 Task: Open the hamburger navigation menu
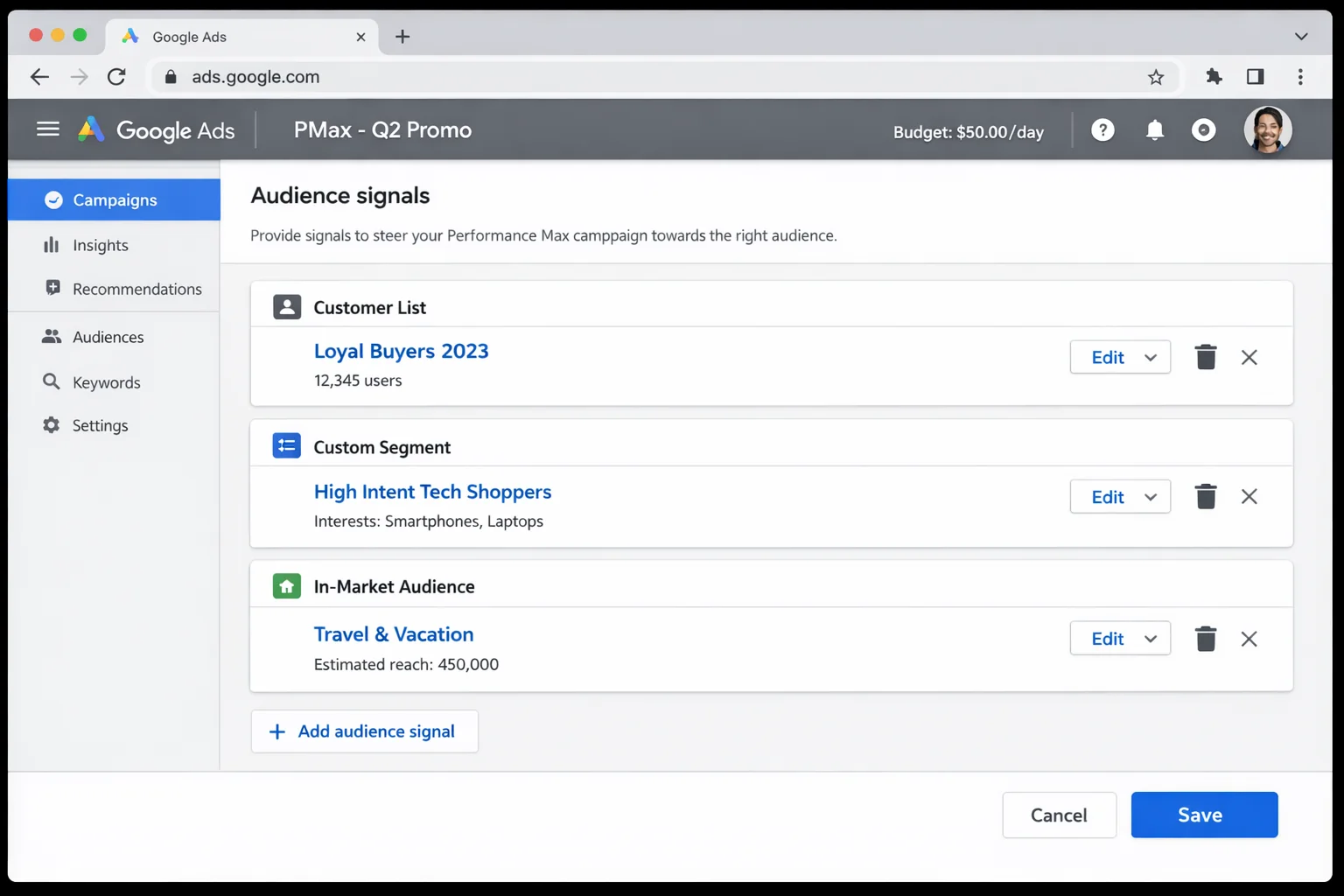click(x=48, y=129)
